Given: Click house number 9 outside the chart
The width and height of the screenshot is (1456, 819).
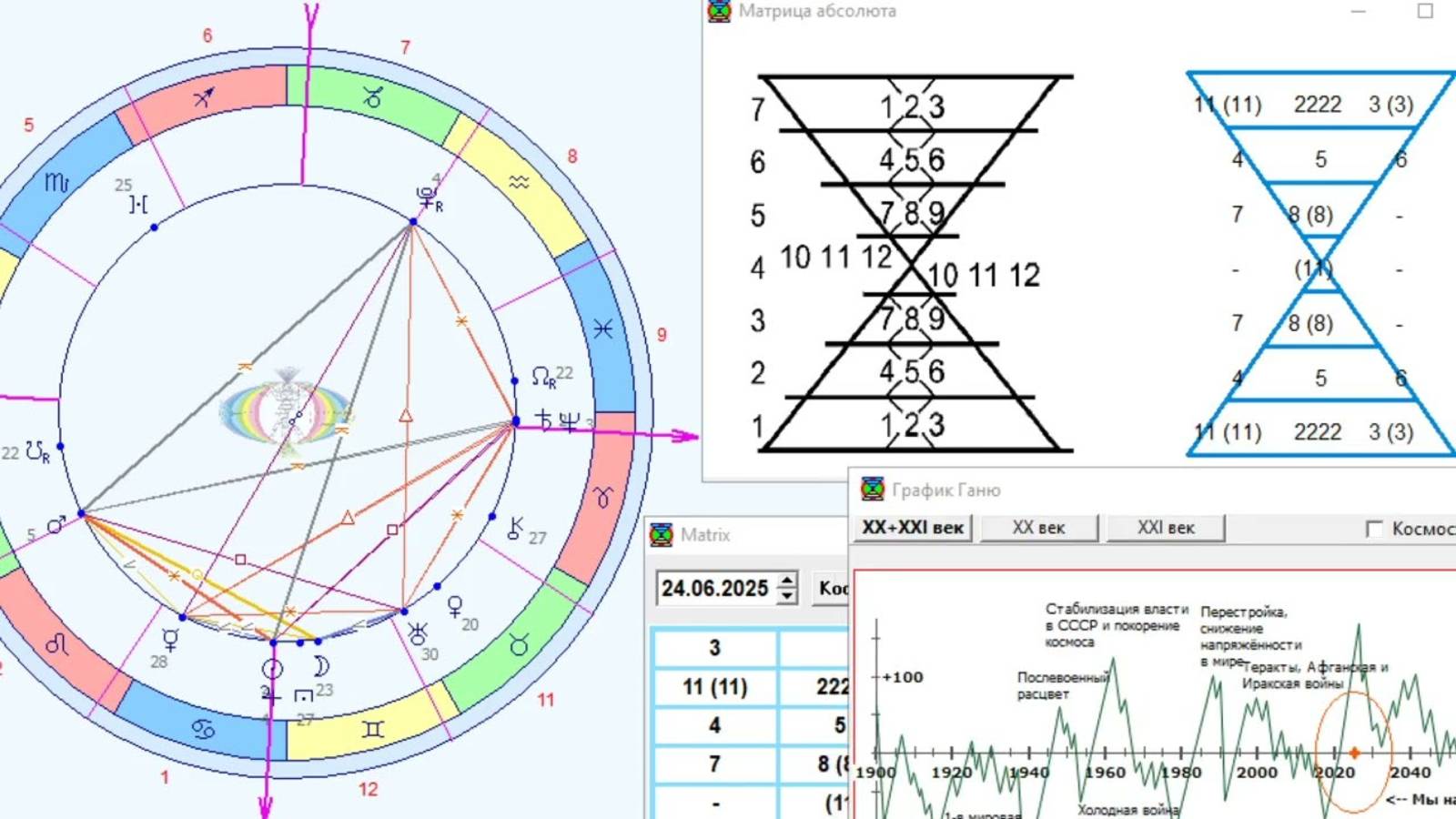Looking at the screenshot, I should (x=662, y=335).
